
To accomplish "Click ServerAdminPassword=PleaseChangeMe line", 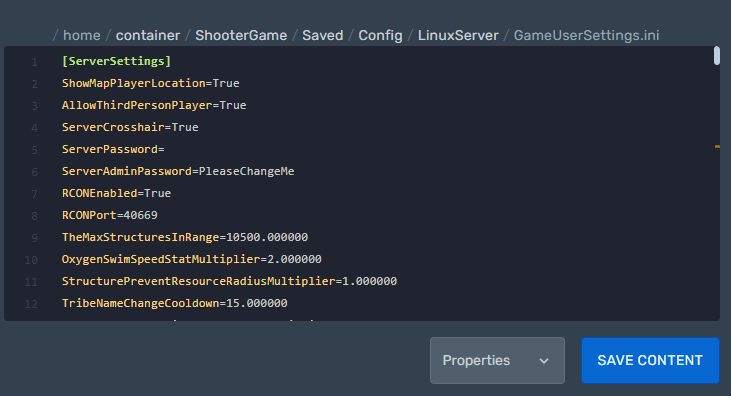I will pyautogui.click(x=178, y=171).
